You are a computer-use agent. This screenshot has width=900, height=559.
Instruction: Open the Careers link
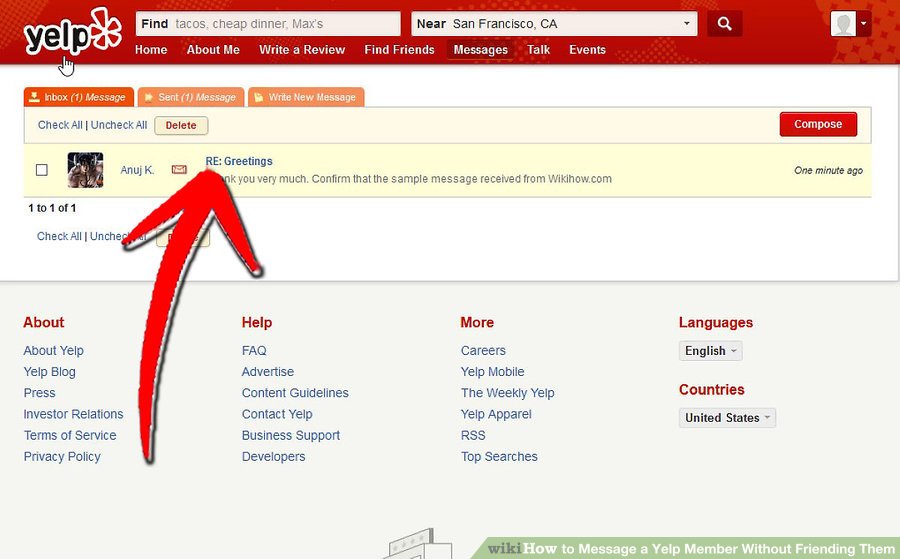click(483, 351)
